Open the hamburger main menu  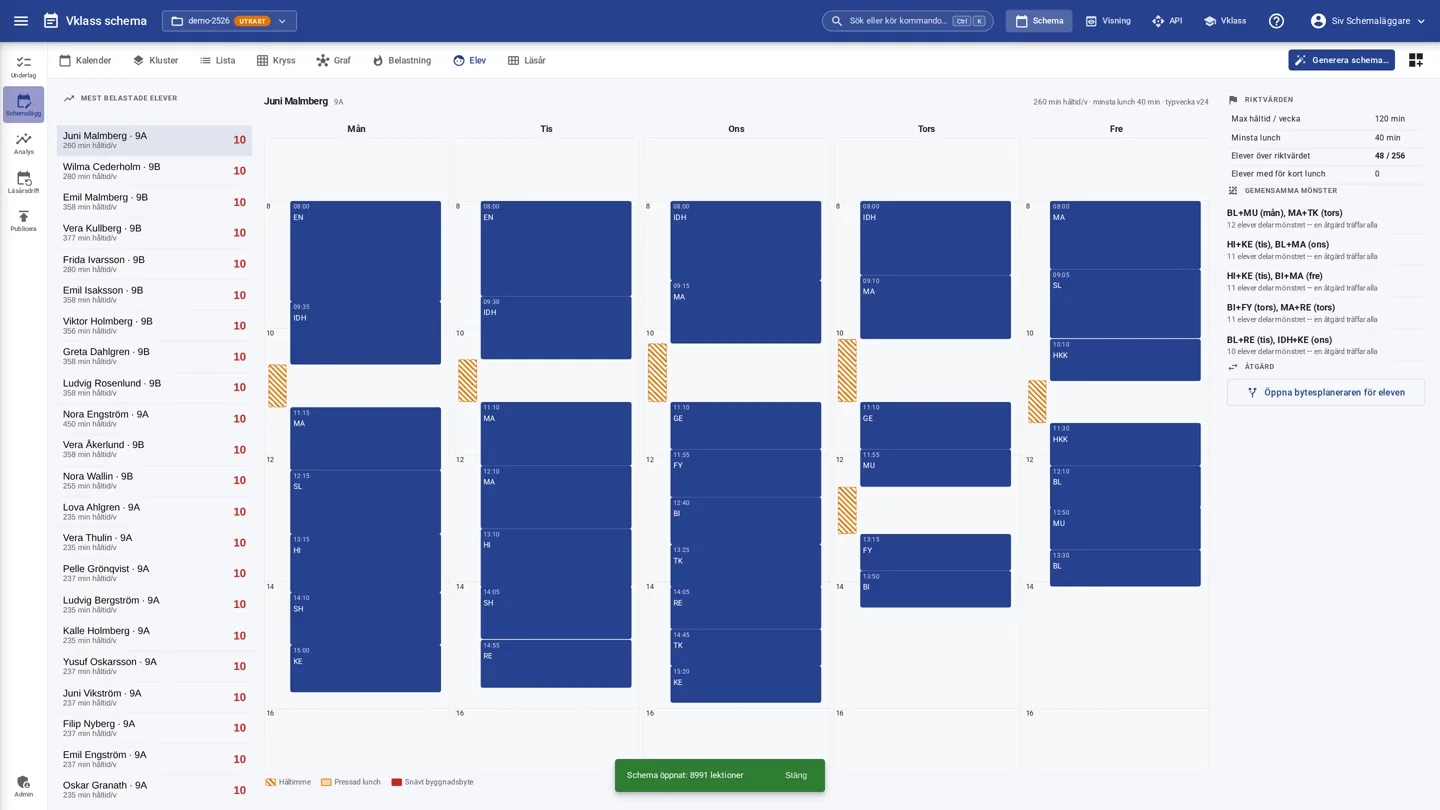pos(21,21)
